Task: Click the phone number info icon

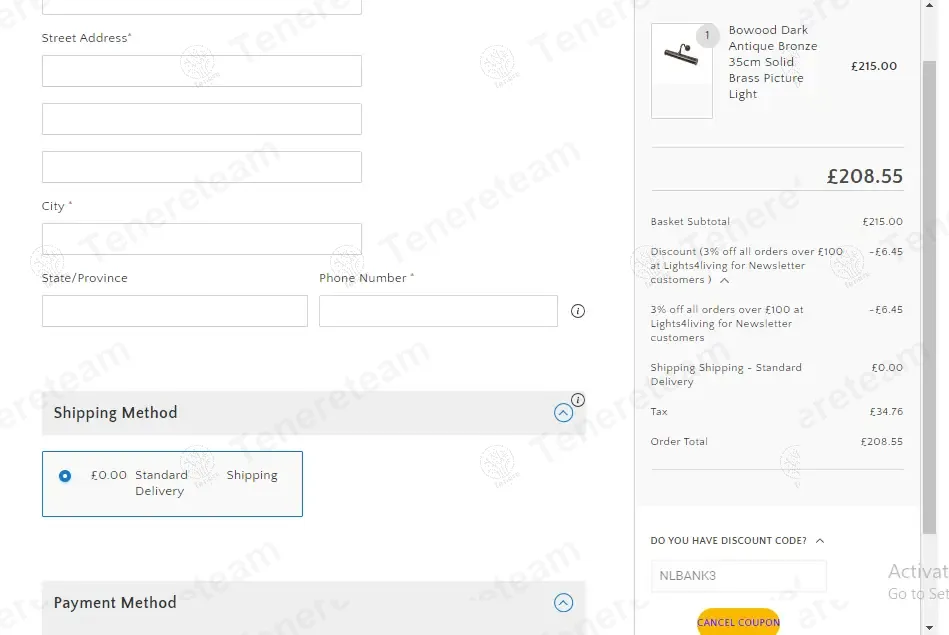Action: click(577, 311)
